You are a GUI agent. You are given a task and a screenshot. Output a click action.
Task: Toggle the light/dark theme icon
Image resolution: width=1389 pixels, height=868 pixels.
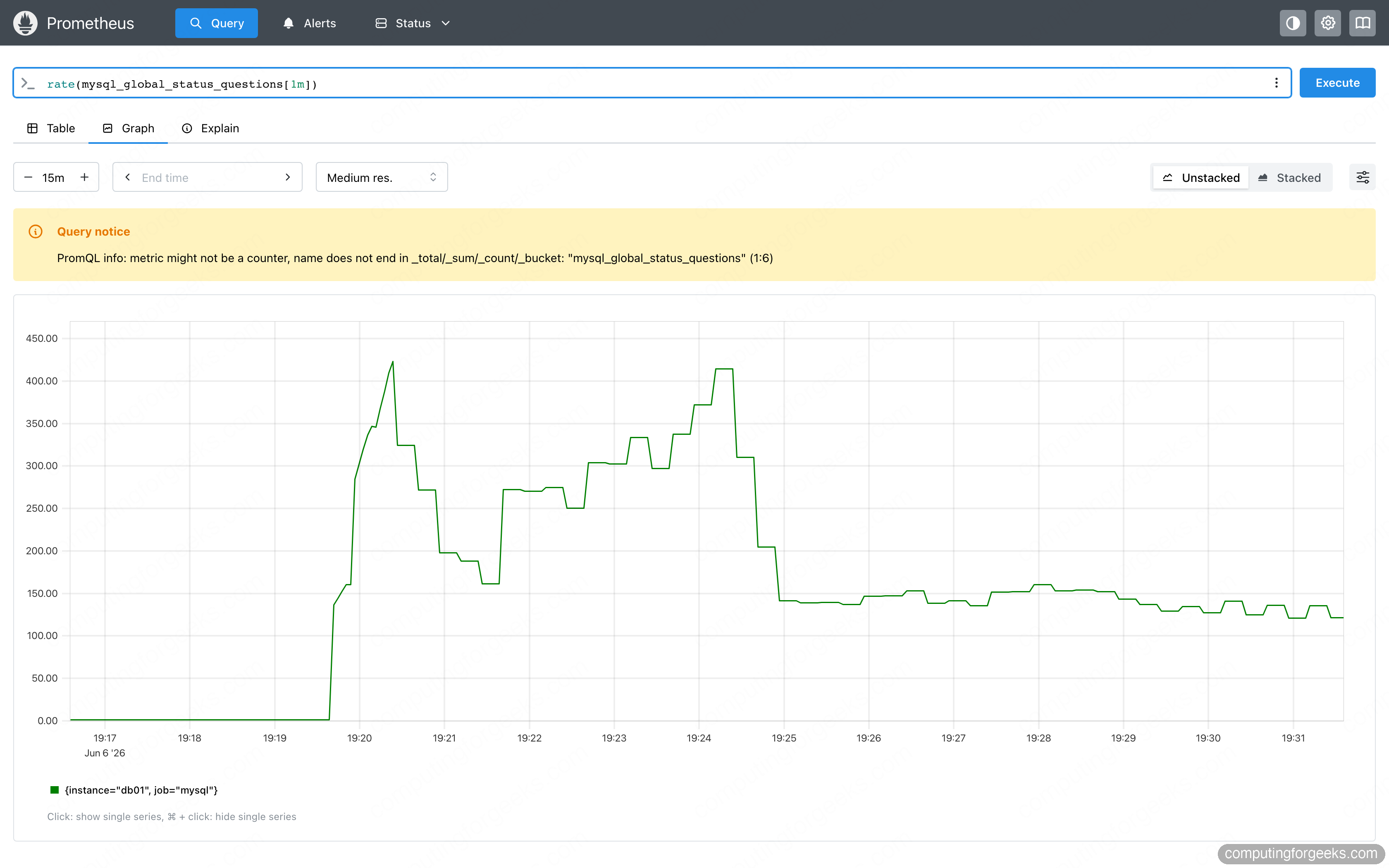coord(1293,23)
